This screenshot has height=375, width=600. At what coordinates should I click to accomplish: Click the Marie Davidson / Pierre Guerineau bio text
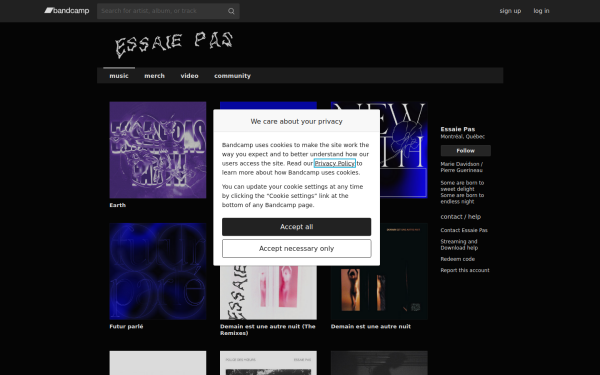[462, 167]
